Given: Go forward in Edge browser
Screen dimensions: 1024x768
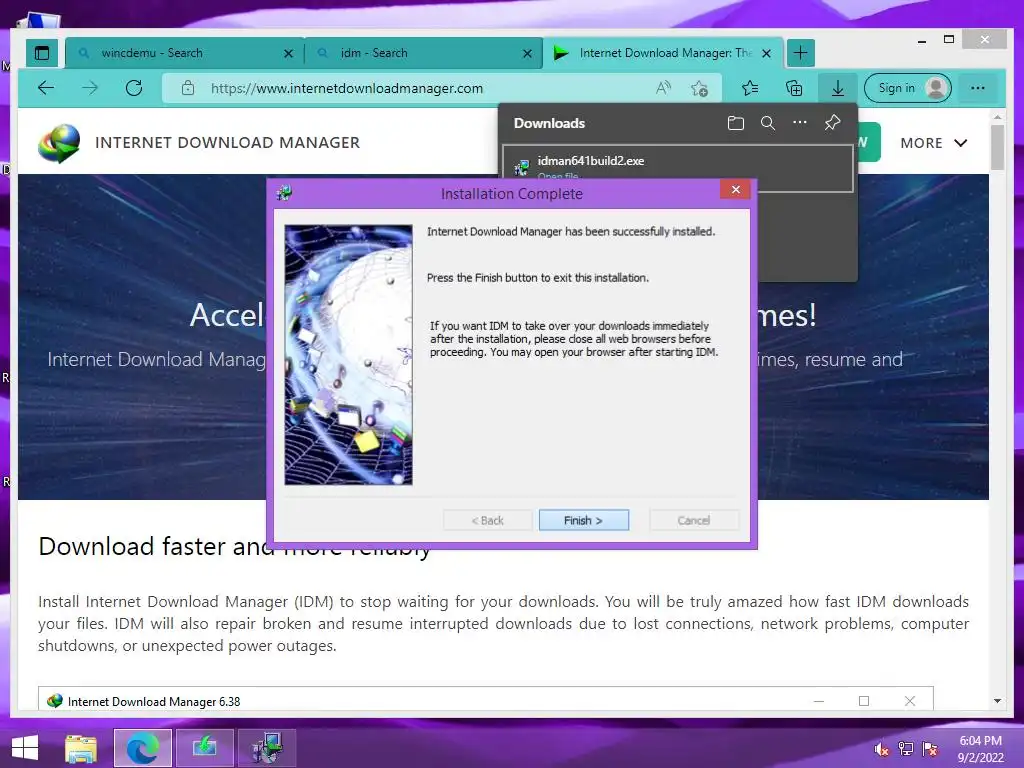Looking at the screenshot, I should (x=90, y=88).
